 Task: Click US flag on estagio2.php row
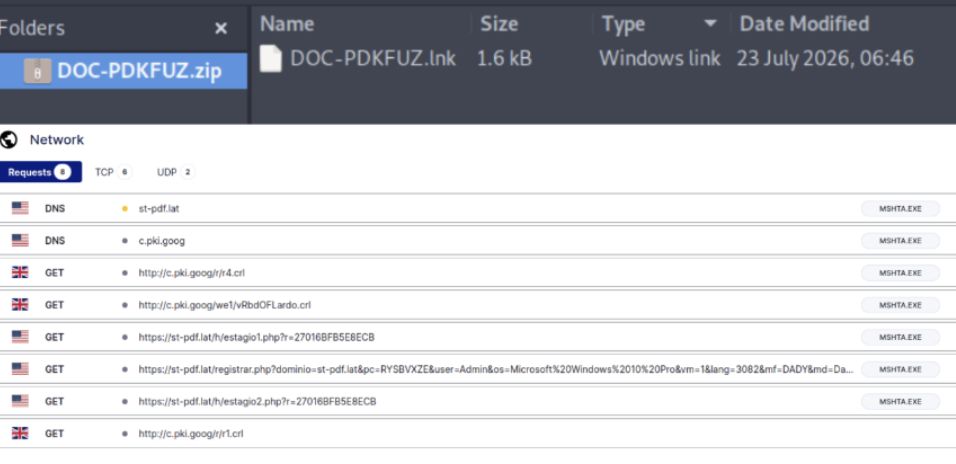tap(20, 401)
